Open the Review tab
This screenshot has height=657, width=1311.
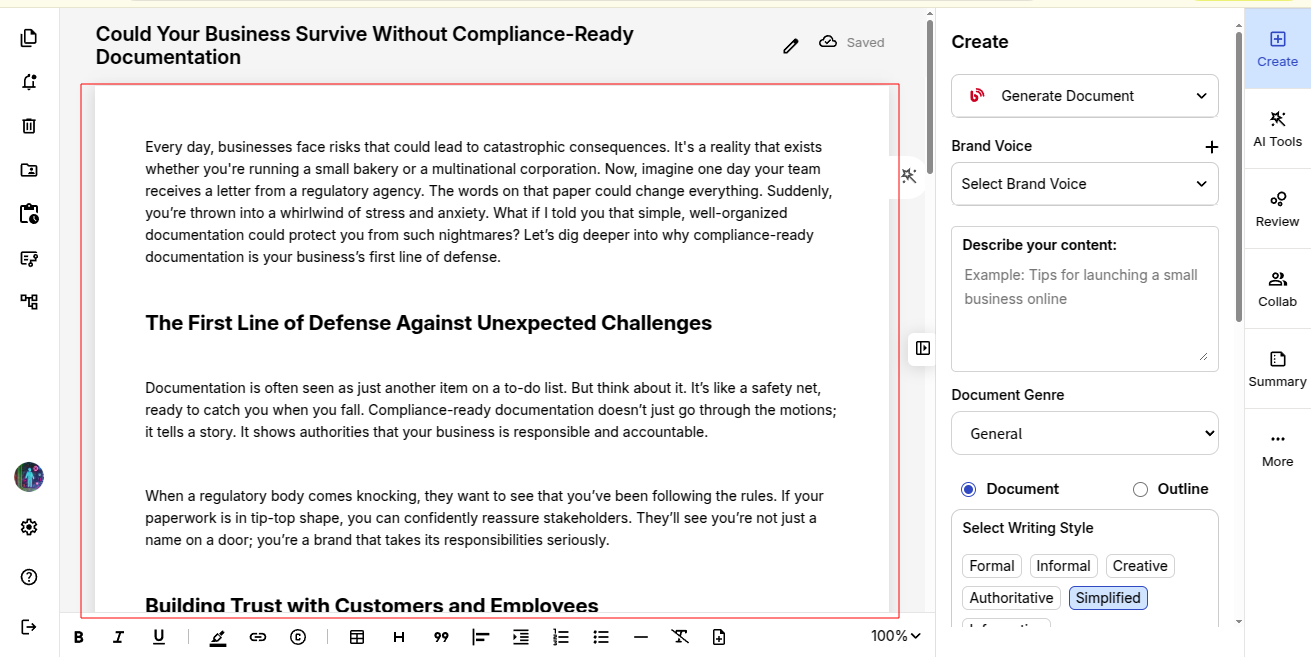(x=1277, y=209)
